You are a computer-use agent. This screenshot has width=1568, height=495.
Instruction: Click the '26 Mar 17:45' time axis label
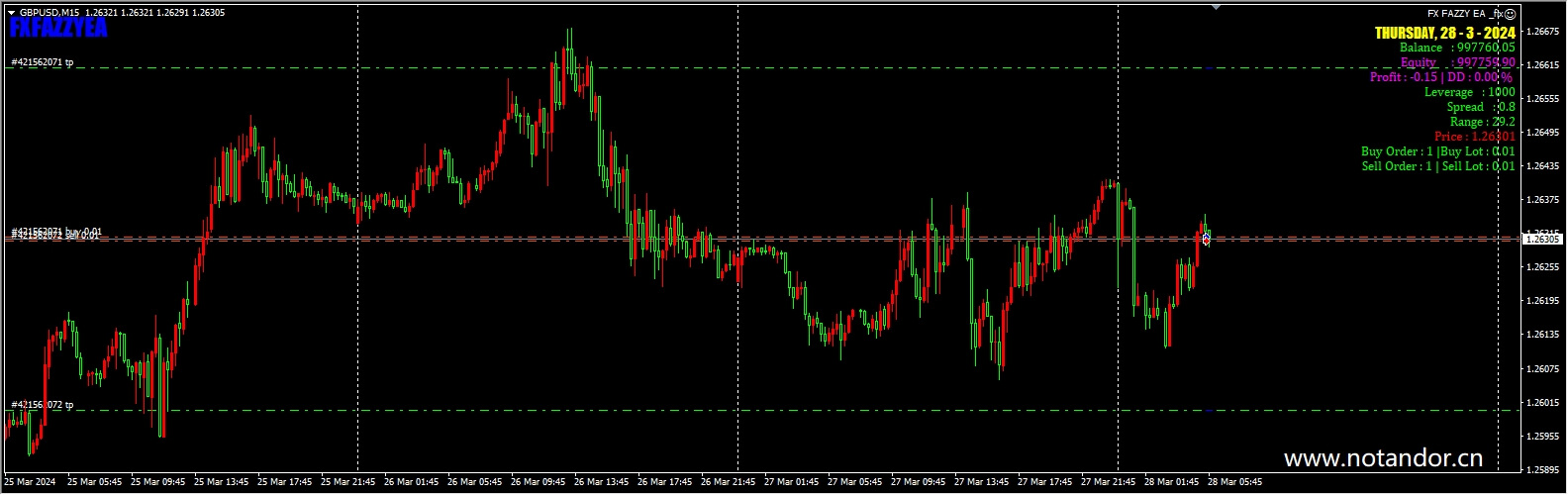pos(665,482)
